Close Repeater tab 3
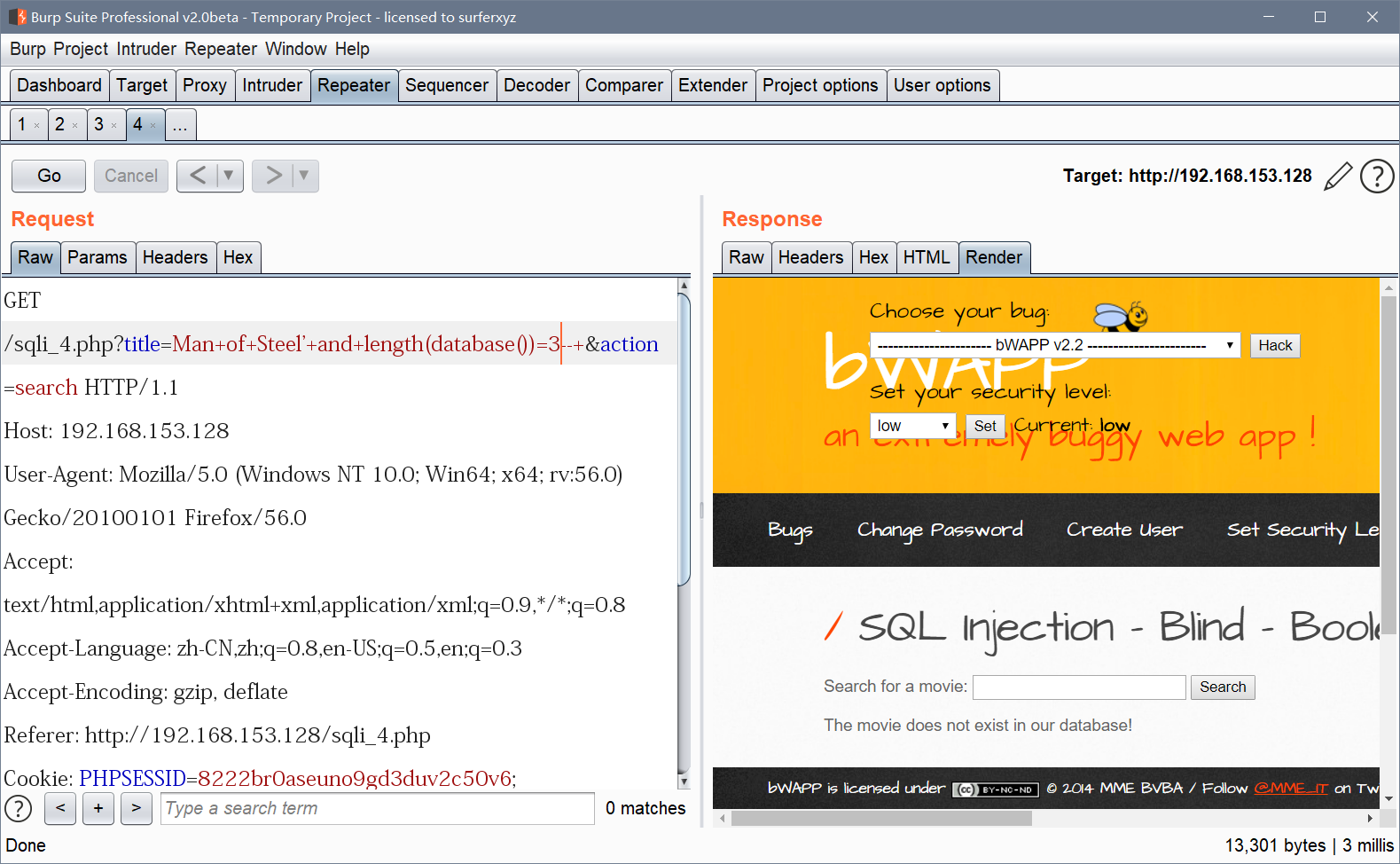Image resolution: width=1400 pixels, height=864 pixels. click(x=113, y=126)
